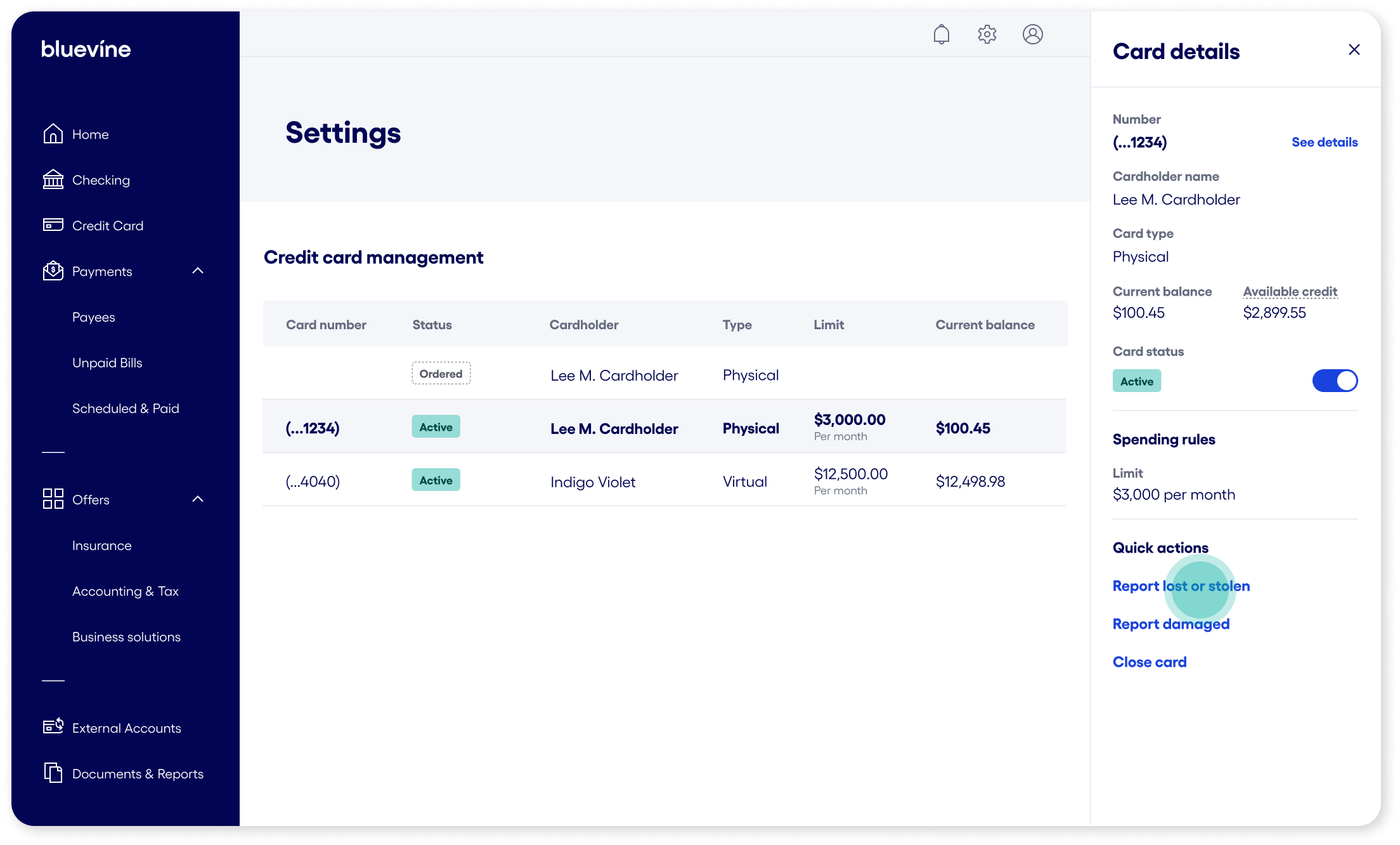Open the user profile avatar icon

coord(1033,34)
